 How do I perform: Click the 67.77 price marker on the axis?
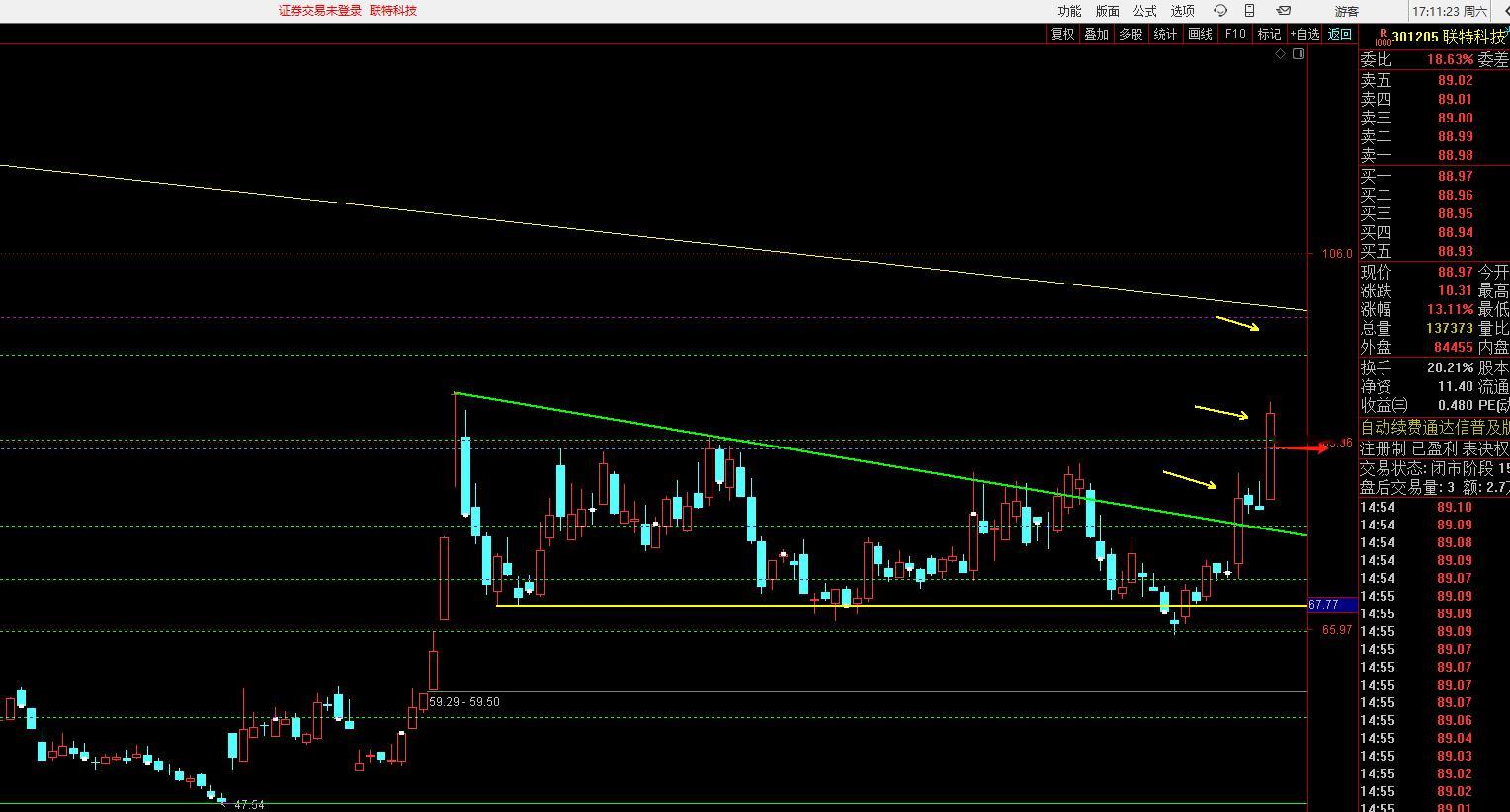tap(1332, 605)
